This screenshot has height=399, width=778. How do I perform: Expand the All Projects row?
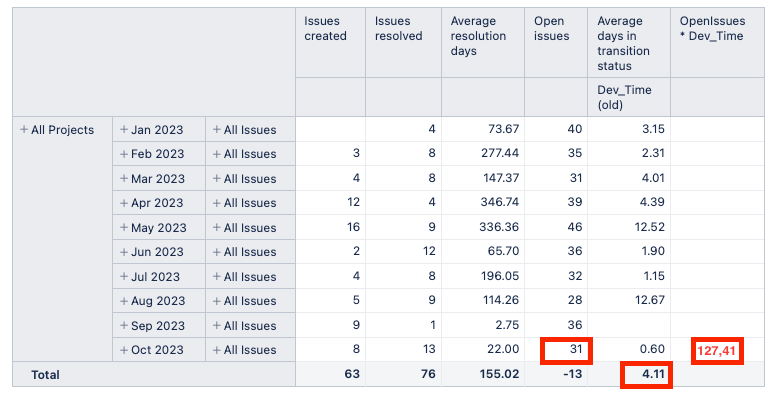coord(24,130)
